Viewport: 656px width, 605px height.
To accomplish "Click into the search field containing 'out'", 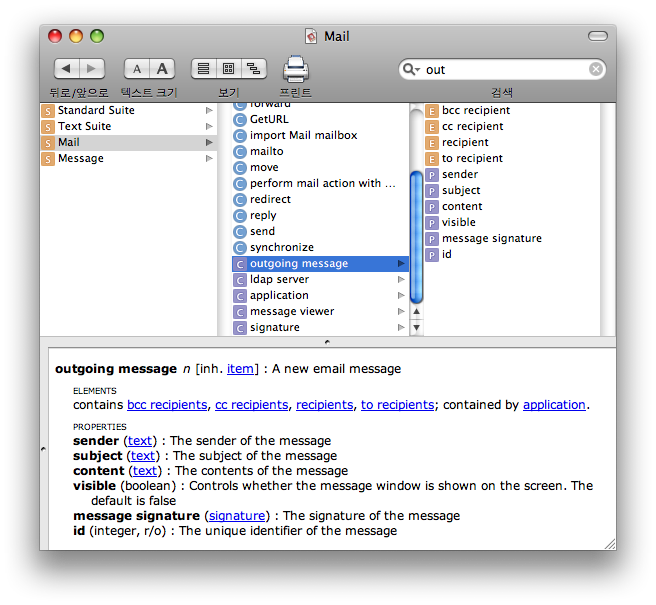I will pos(502,69).
